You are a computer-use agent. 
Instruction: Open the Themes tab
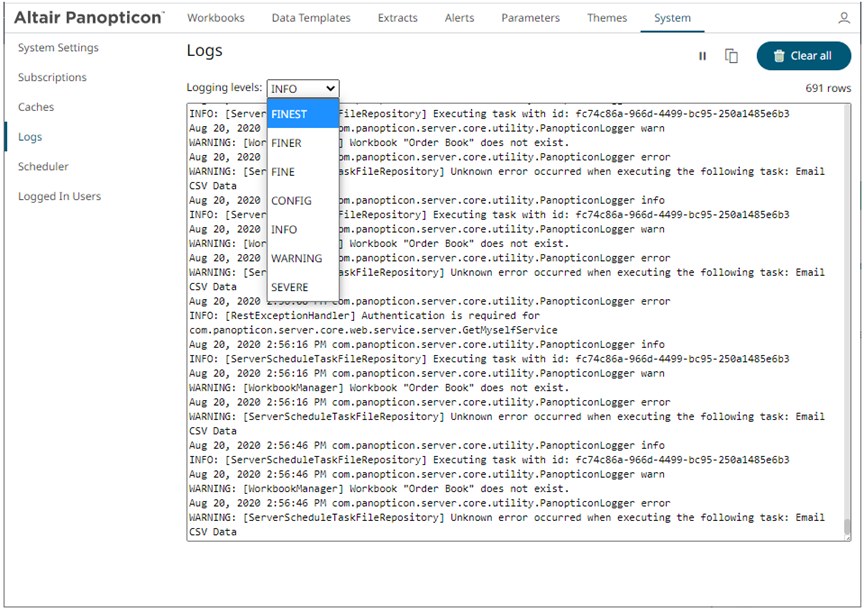coord(606,18)
